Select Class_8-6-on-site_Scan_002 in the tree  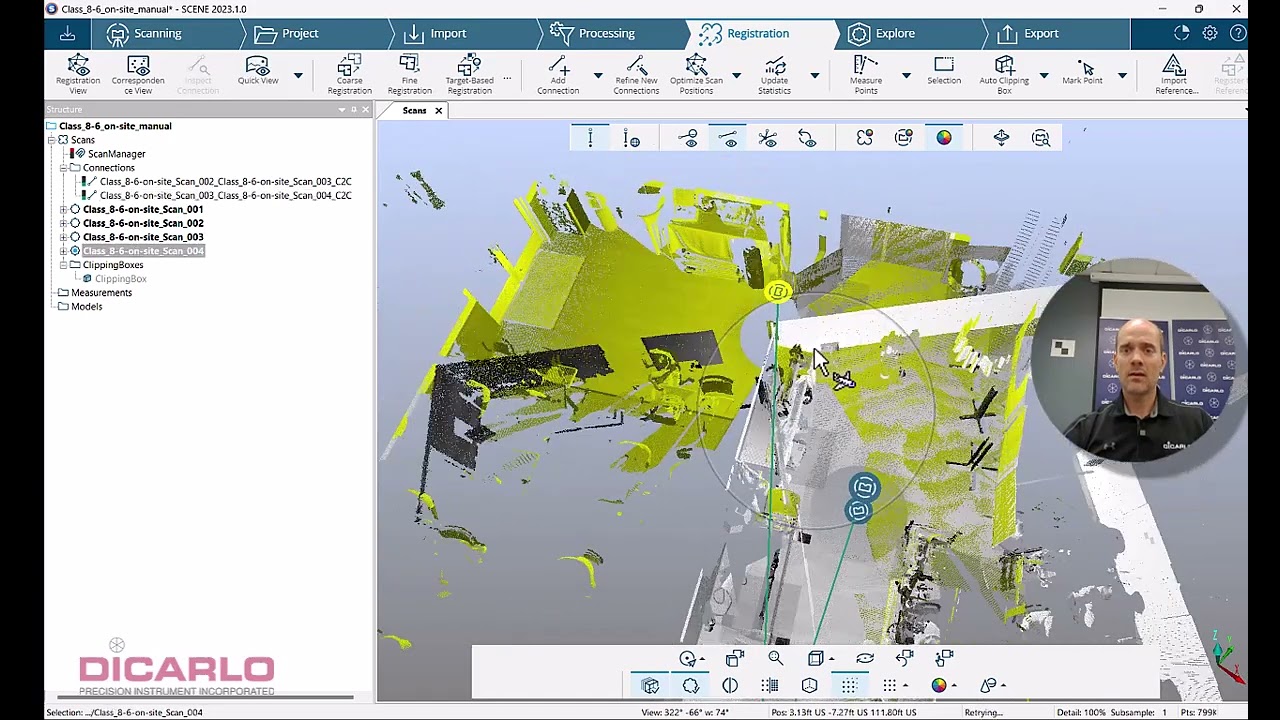coord(143,223)
